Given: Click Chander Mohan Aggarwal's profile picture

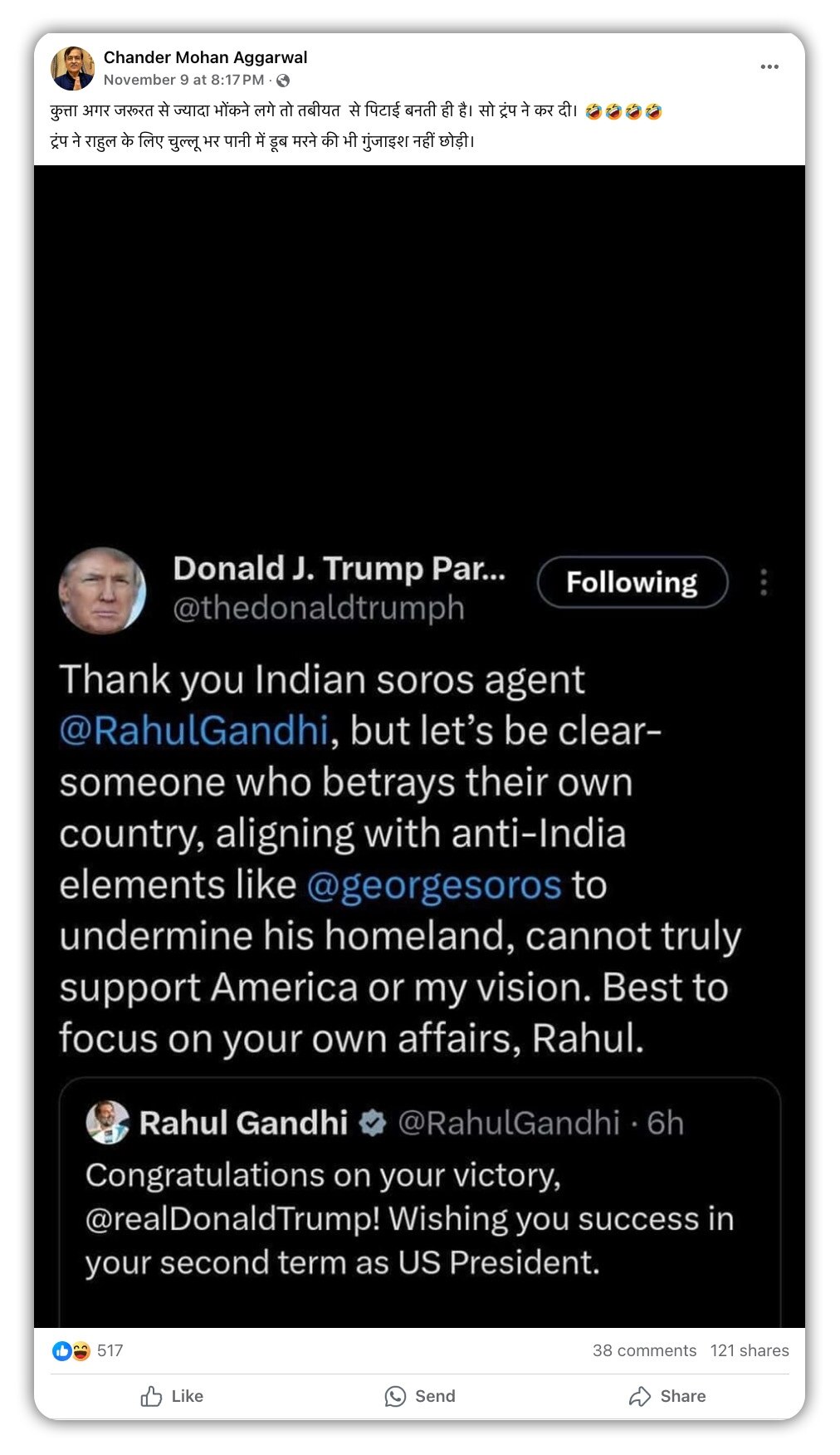Looking at the screenshot, I should pos(72,68).
